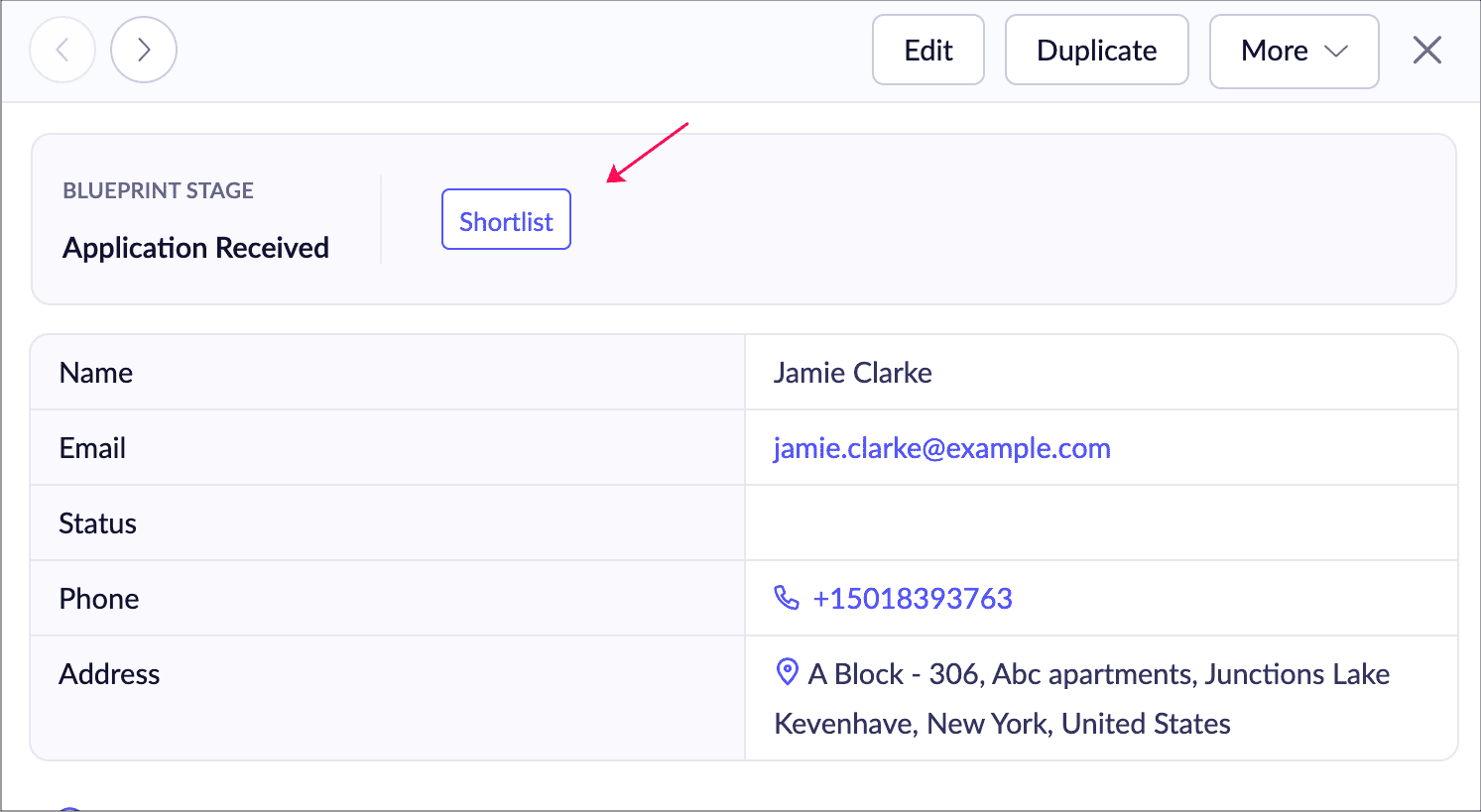Click the Blueprint Stage label
This screenshot has height=812, width=1481.
tap(158, 190)
